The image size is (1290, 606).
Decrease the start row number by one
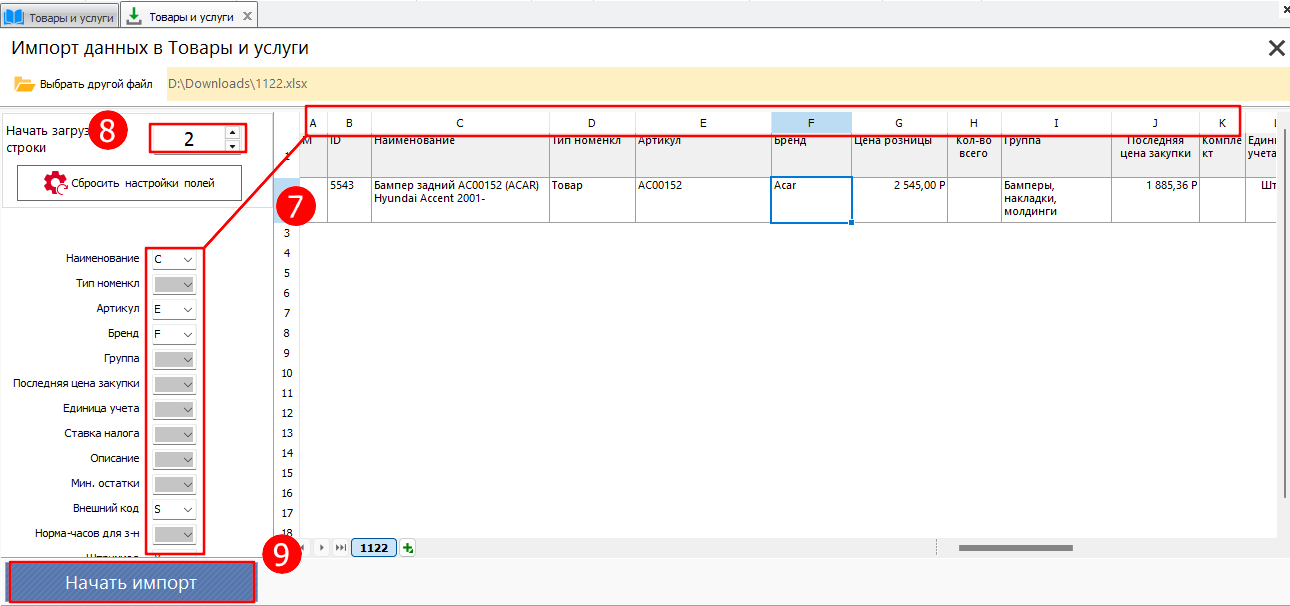(x=233, y=146)
